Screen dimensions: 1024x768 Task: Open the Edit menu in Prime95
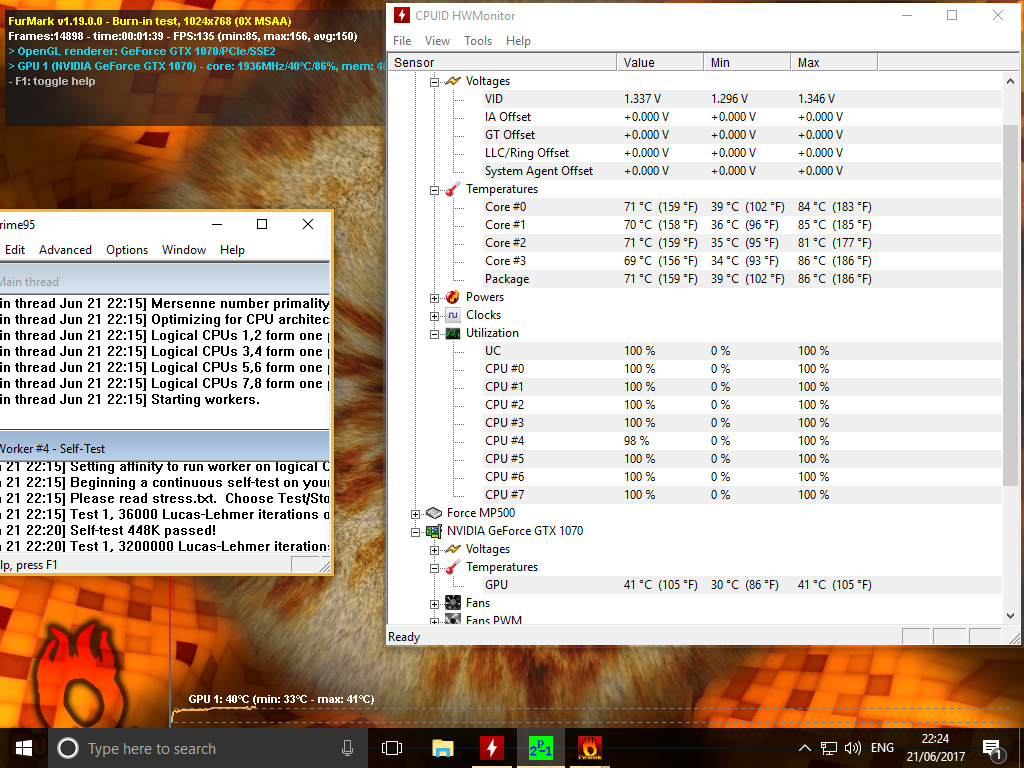coord(15,249)
